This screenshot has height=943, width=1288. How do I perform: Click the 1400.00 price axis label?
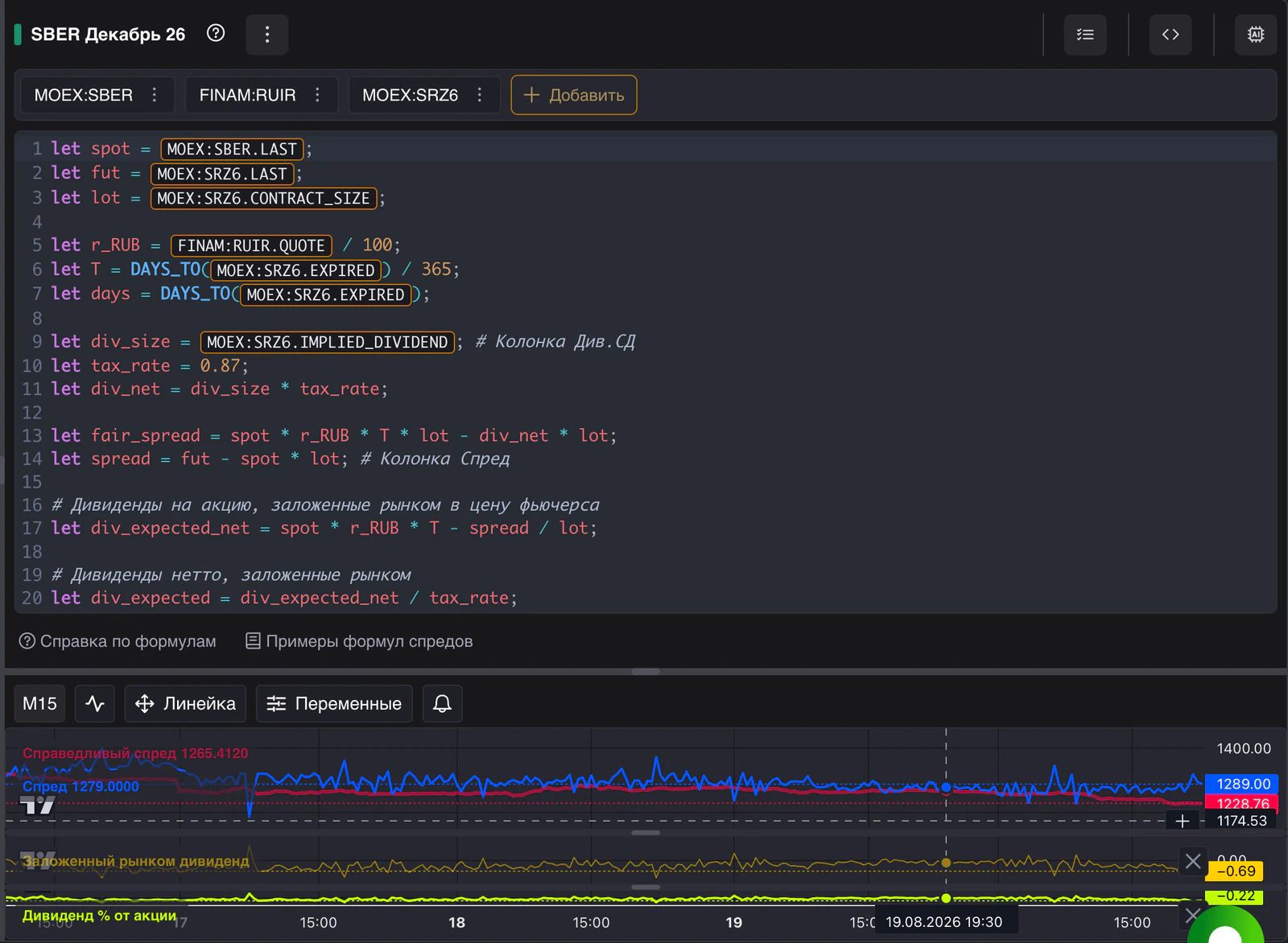tap(1244, 748)
